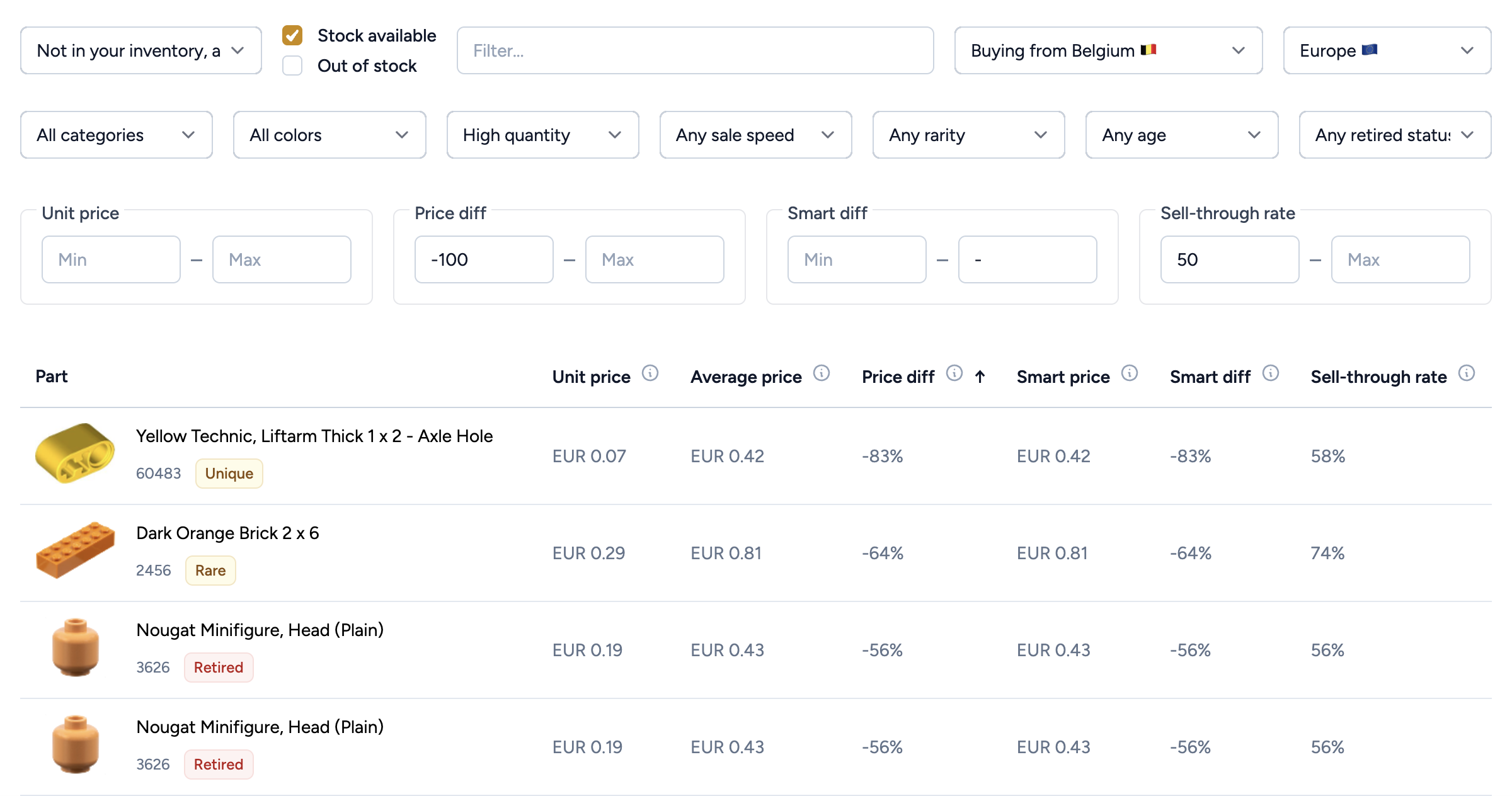Click the Price diff sort arrow
Image resolution: width=1512 pixels, height=796 pixels.
point(980,377)
